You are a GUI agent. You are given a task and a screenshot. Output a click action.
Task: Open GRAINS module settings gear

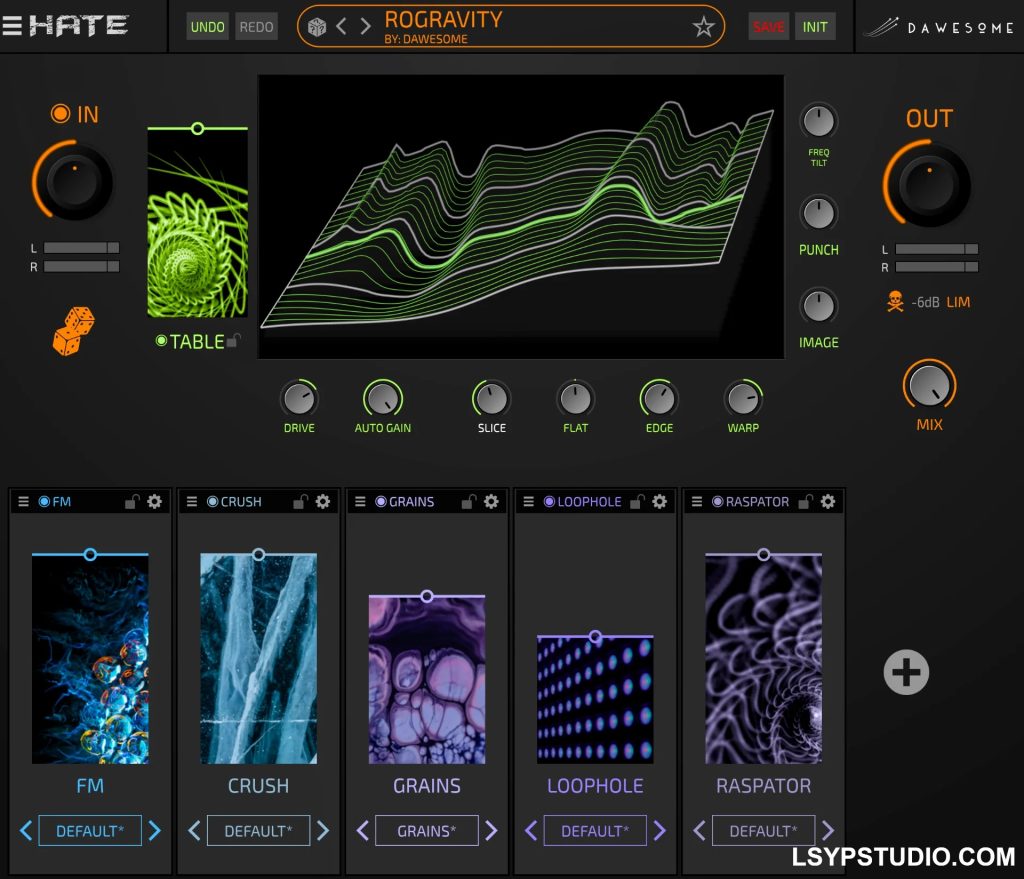[x=491, y=502]
